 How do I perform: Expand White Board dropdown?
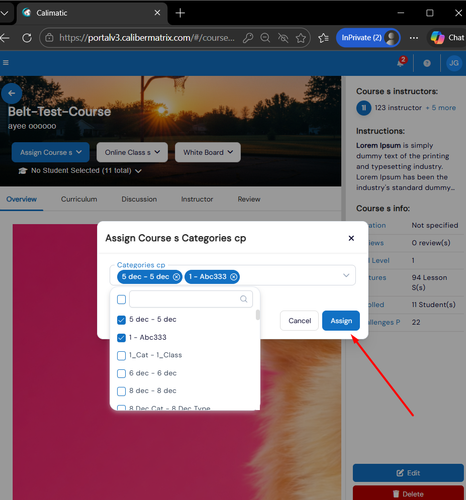coord(208,152)
